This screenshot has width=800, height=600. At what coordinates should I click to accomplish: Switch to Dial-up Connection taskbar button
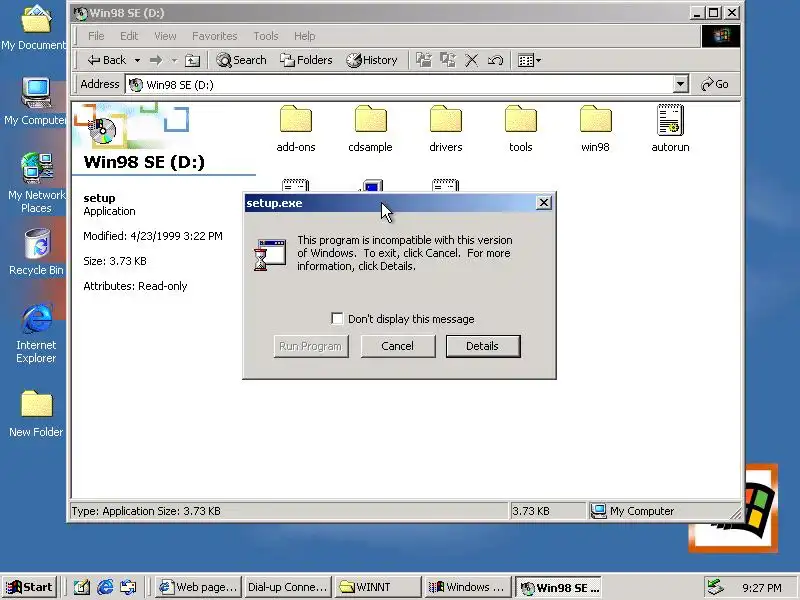click(x=287, y=587)
